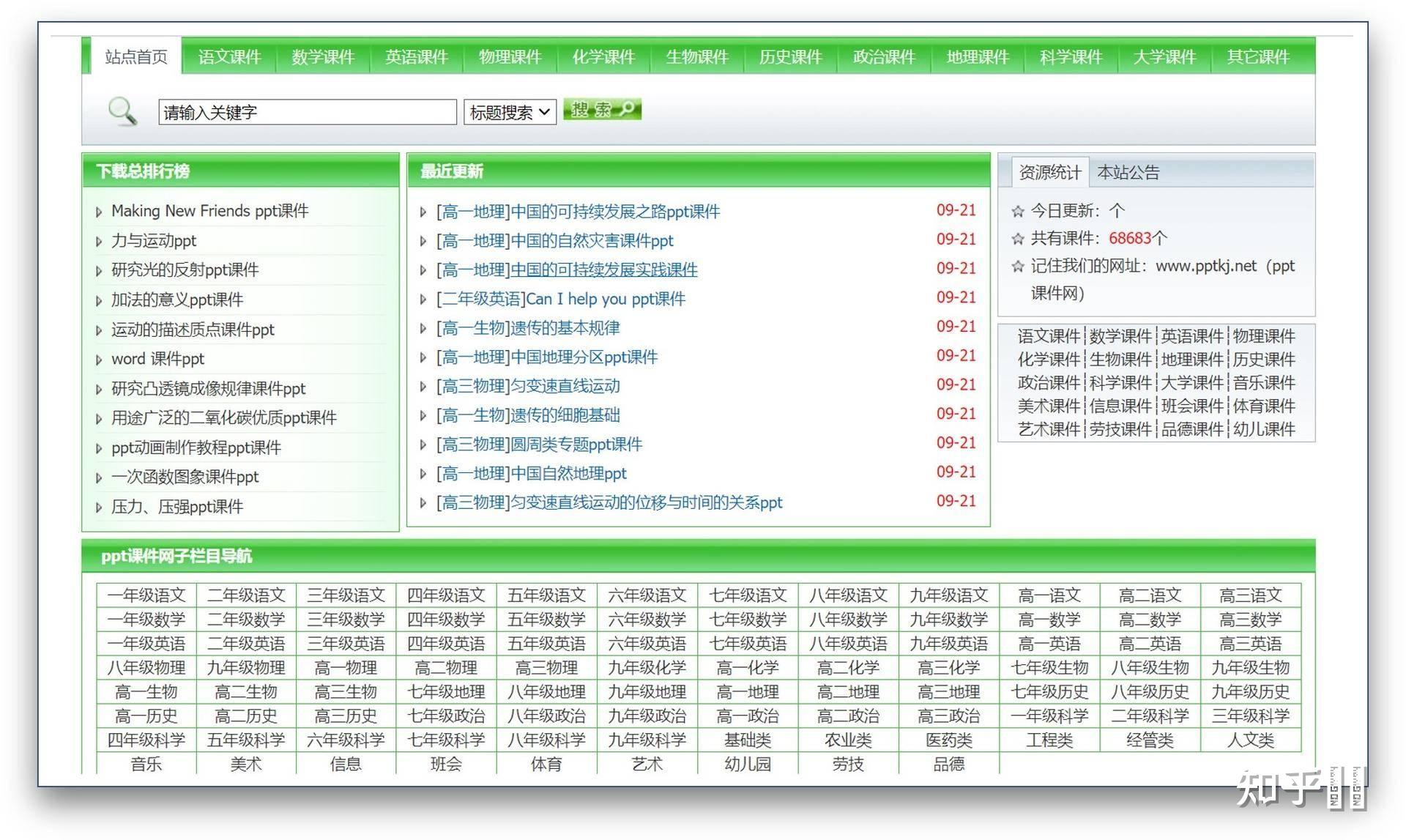Open the 数学课件 nav menu item
Image resolution: width=1406 pixels, height=840 pixels.
coord(323,57)
